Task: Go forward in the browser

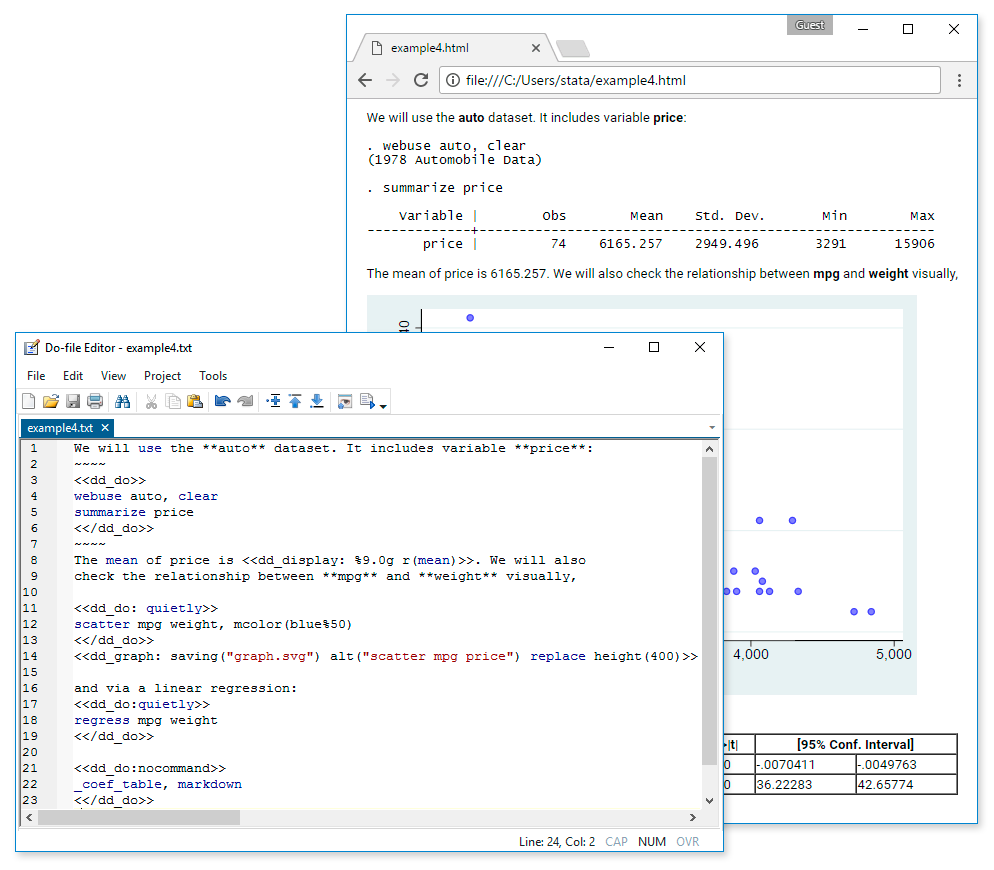Action: pos(393,80)
